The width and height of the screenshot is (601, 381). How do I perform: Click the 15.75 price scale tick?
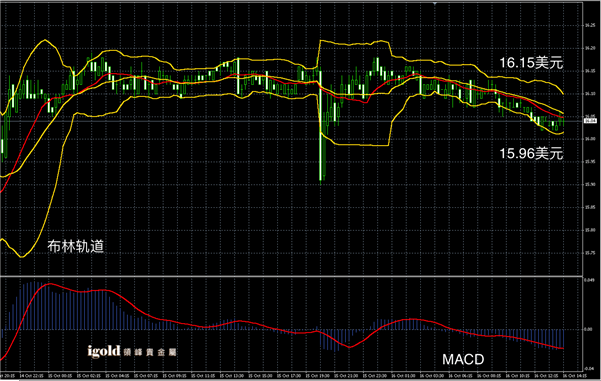pyautogui.click(x=590, y=253)
